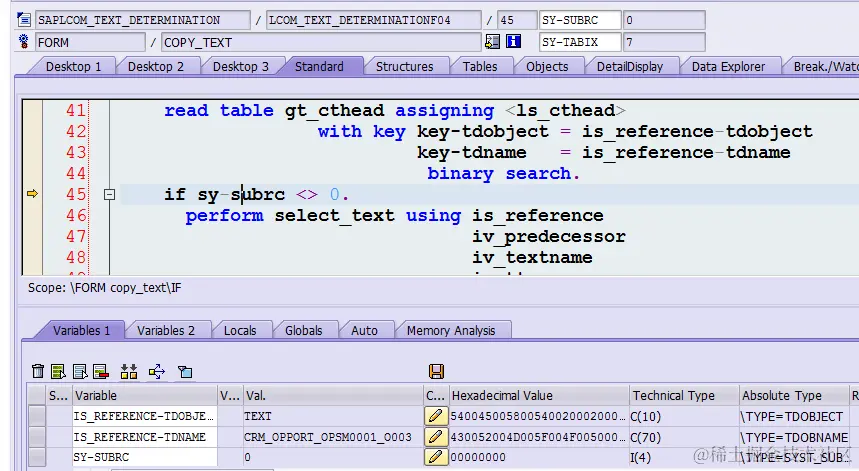Click the green list icon next to trash

(x=58, y=371)
